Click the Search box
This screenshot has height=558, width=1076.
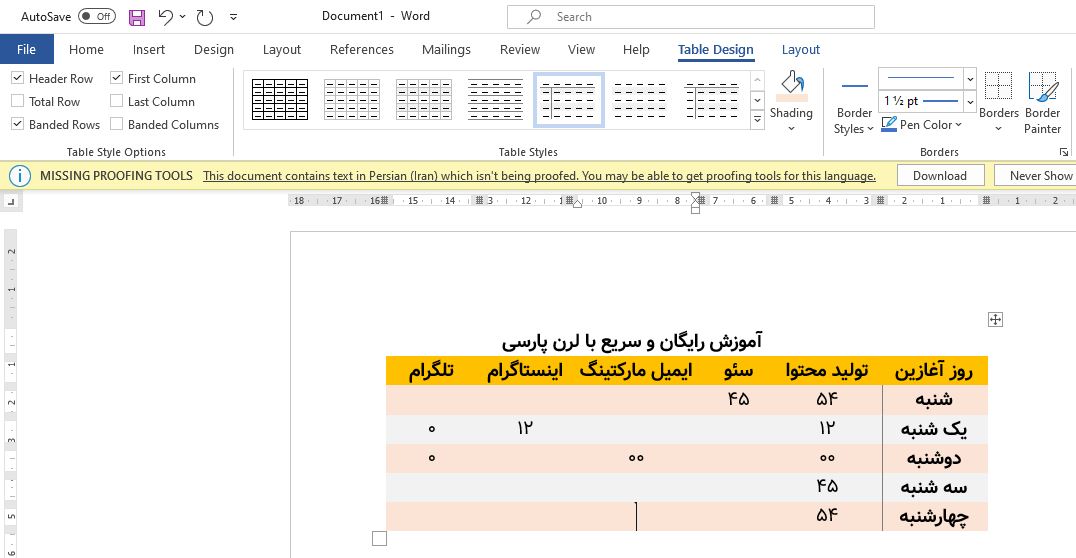690,17
